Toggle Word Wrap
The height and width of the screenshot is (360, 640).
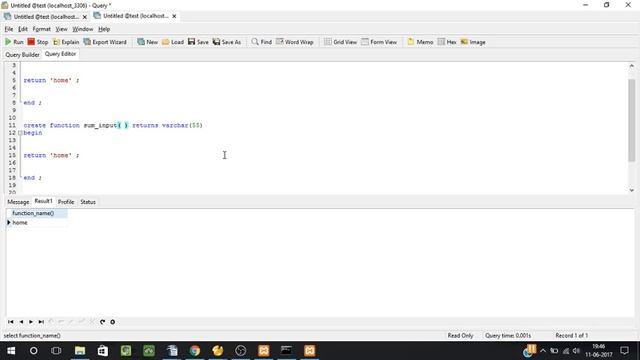[294, 42]
